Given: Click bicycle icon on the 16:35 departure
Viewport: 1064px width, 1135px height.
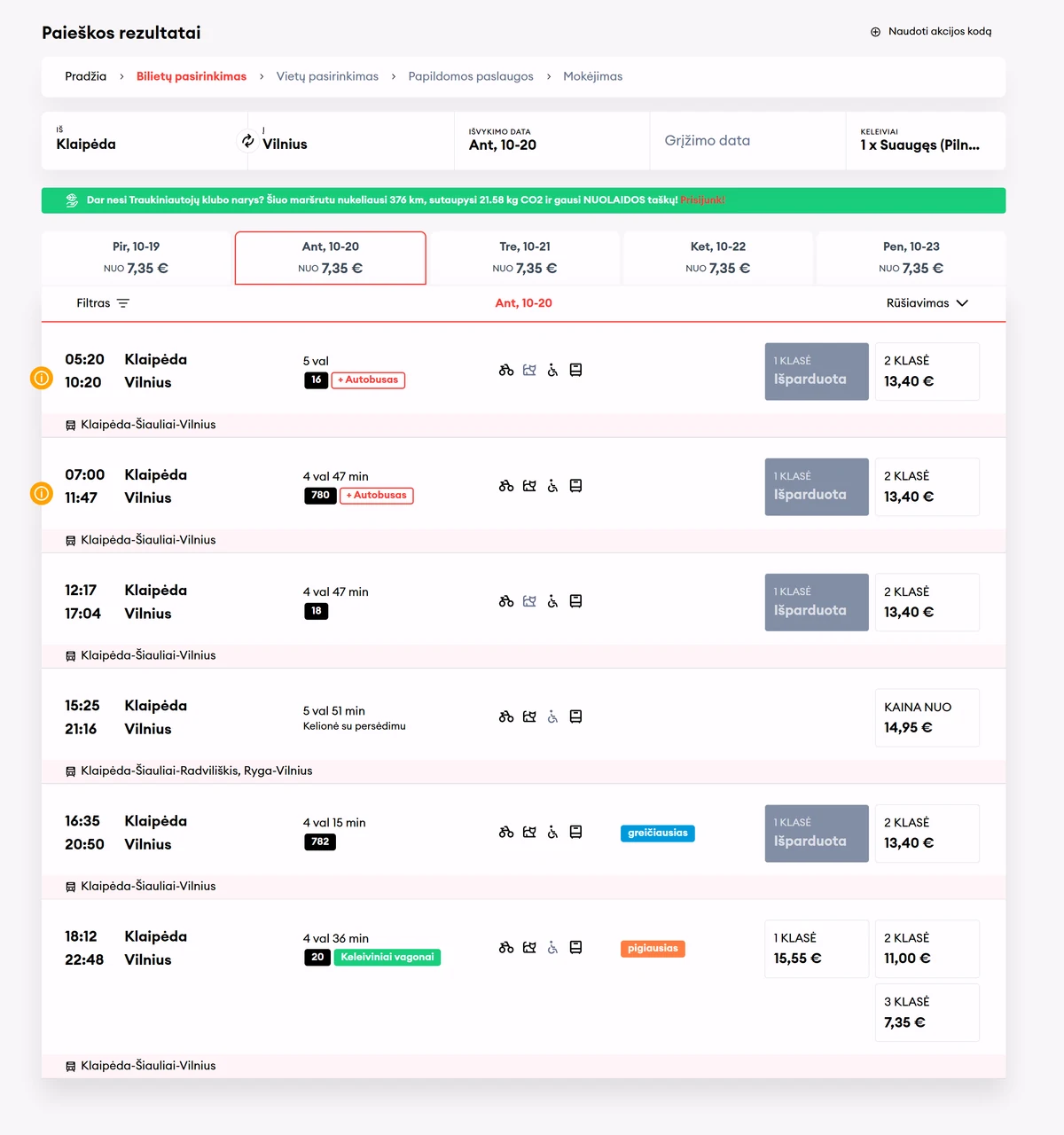Looking at the screenshot, I should pos(506,833).
